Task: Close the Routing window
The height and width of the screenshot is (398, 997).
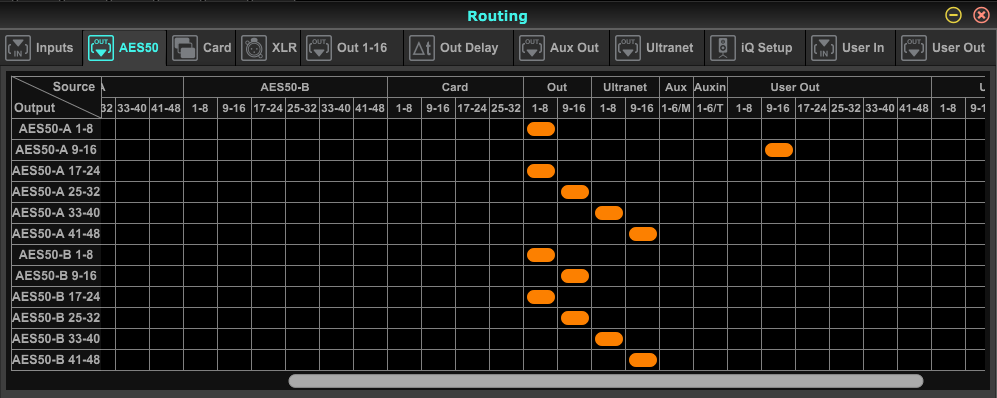Action: [x=981, y=15]
